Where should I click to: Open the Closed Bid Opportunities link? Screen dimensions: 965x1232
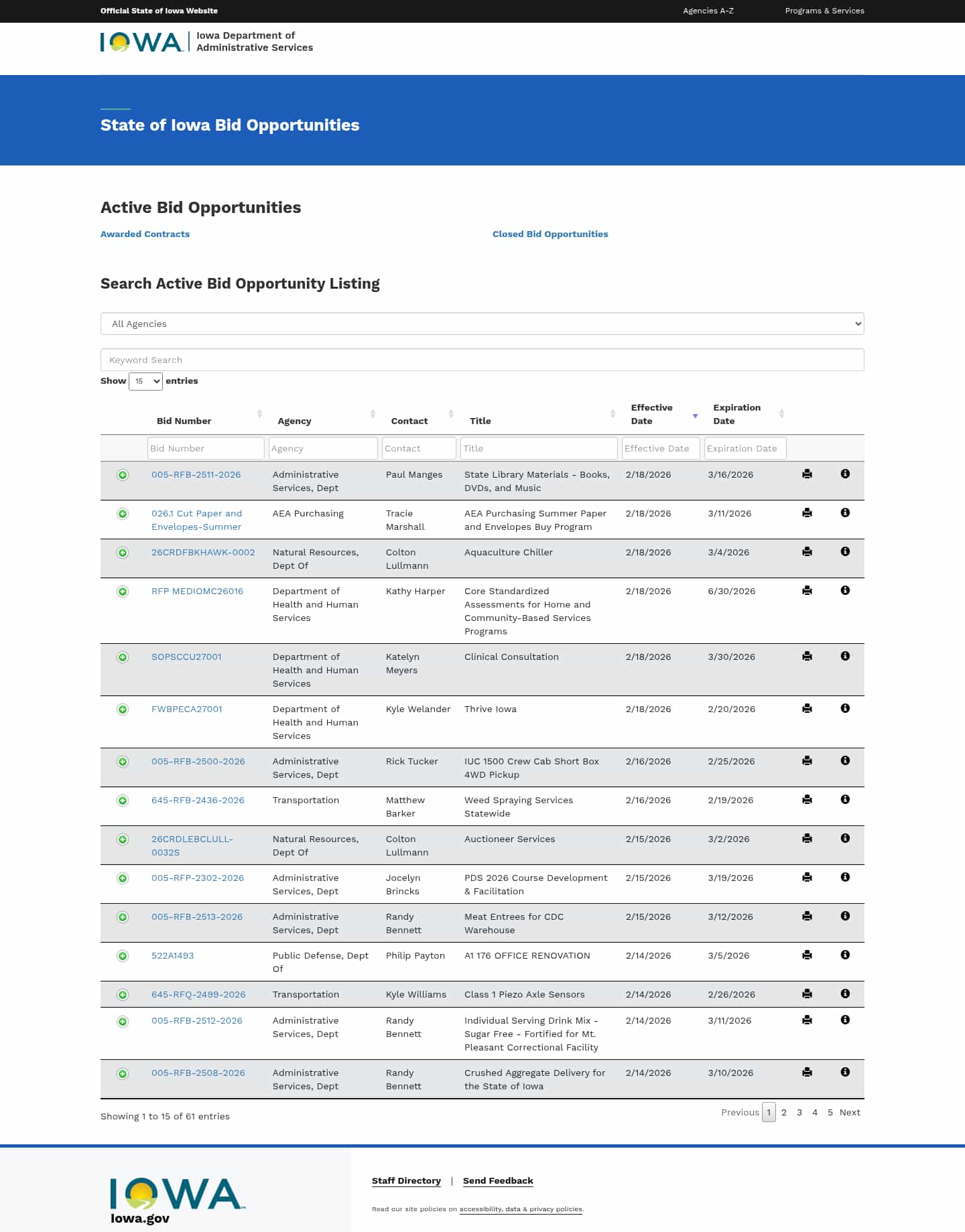tap(550, 234)
